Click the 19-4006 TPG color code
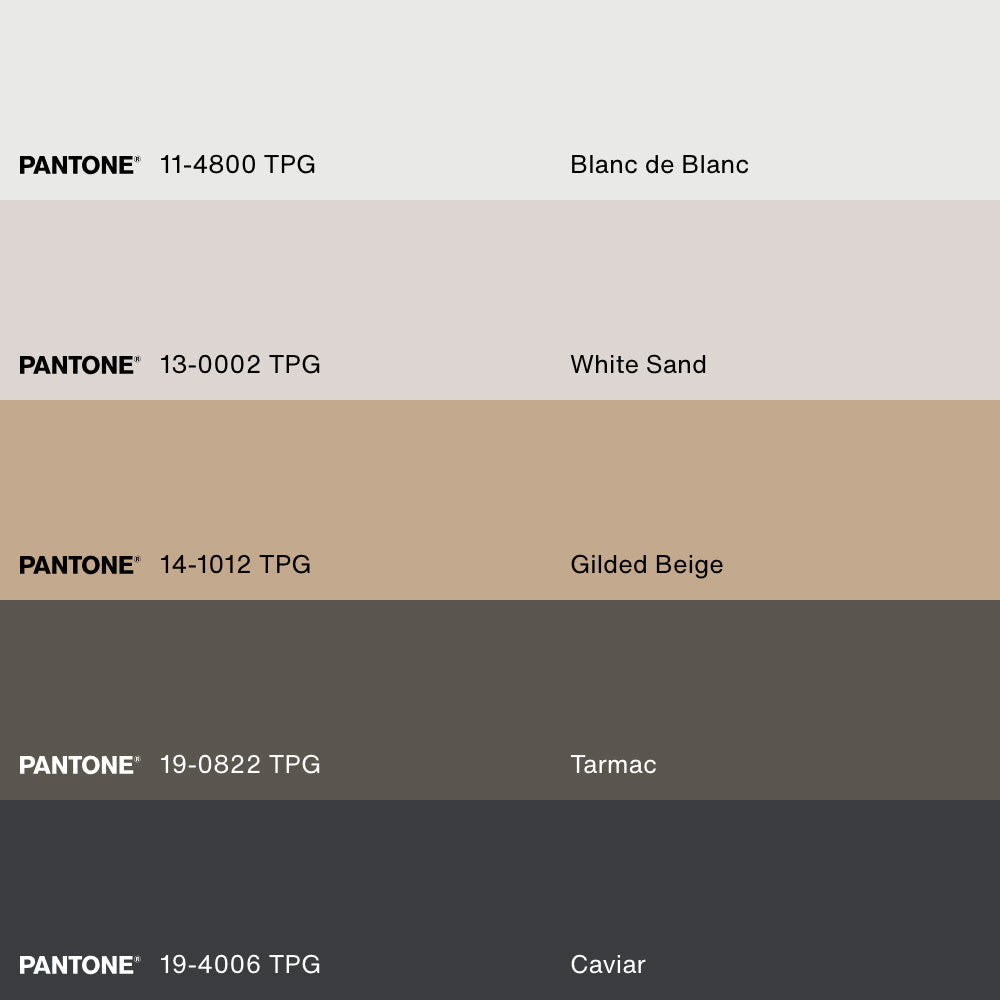Image resolution: width=1000 pixels, height=1000 pixels. [240, 965]
